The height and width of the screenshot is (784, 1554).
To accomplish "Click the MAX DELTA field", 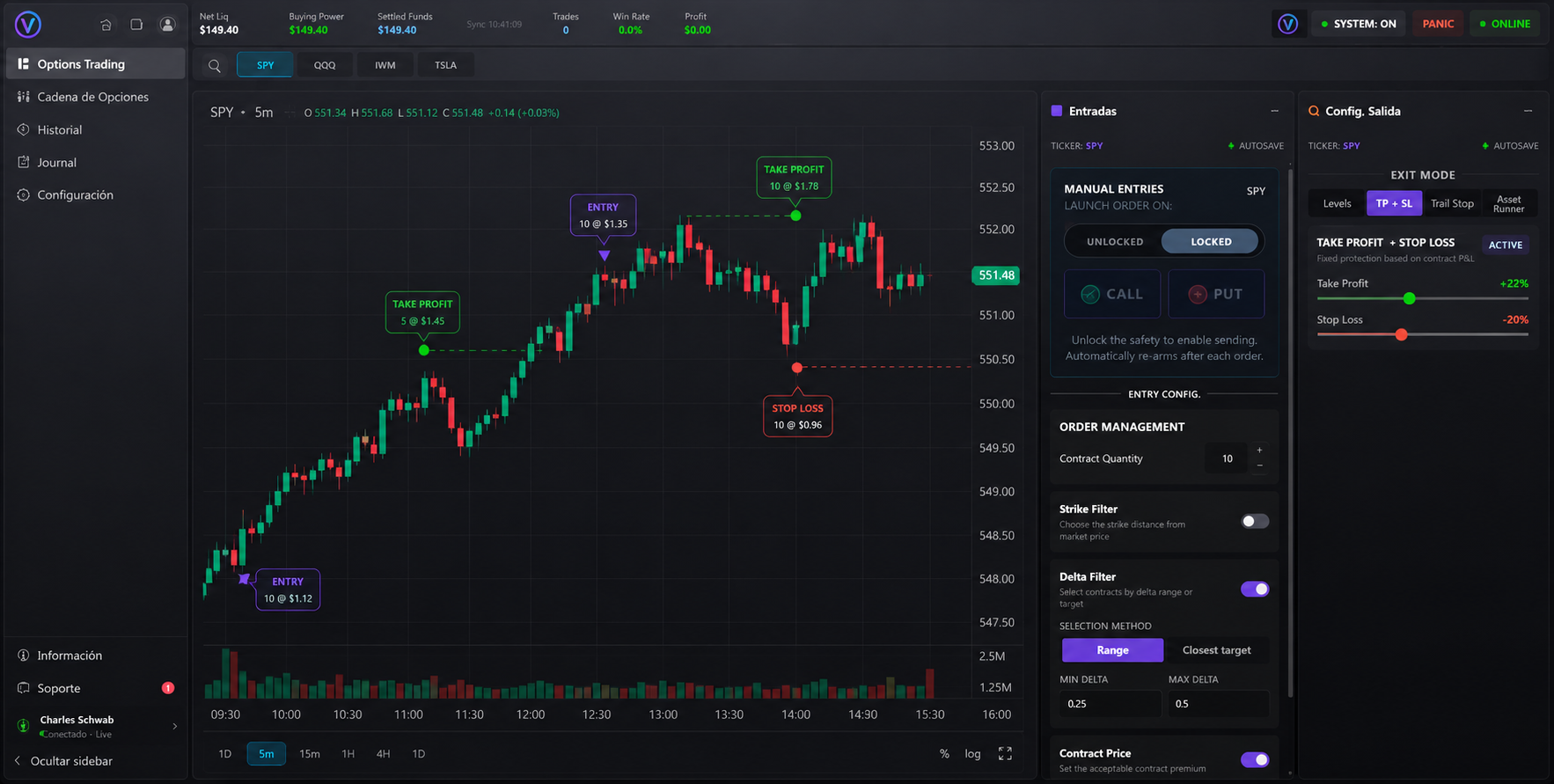I will tap(1219, 704).
